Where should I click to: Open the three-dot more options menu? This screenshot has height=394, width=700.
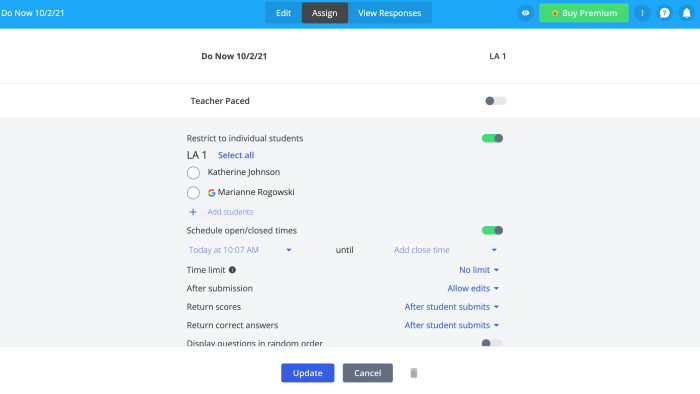[642, 13]
